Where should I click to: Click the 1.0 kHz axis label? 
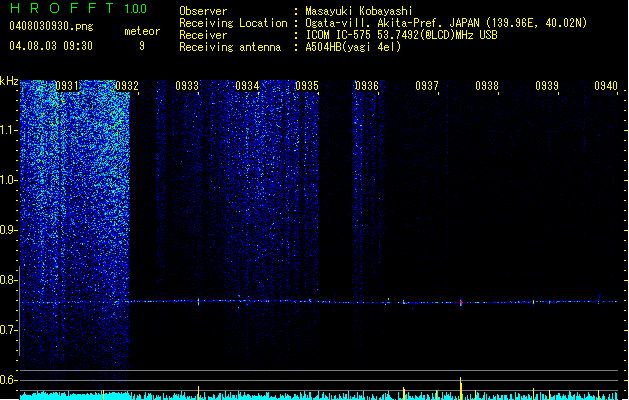pyautogui.click(x=8, y=180)
